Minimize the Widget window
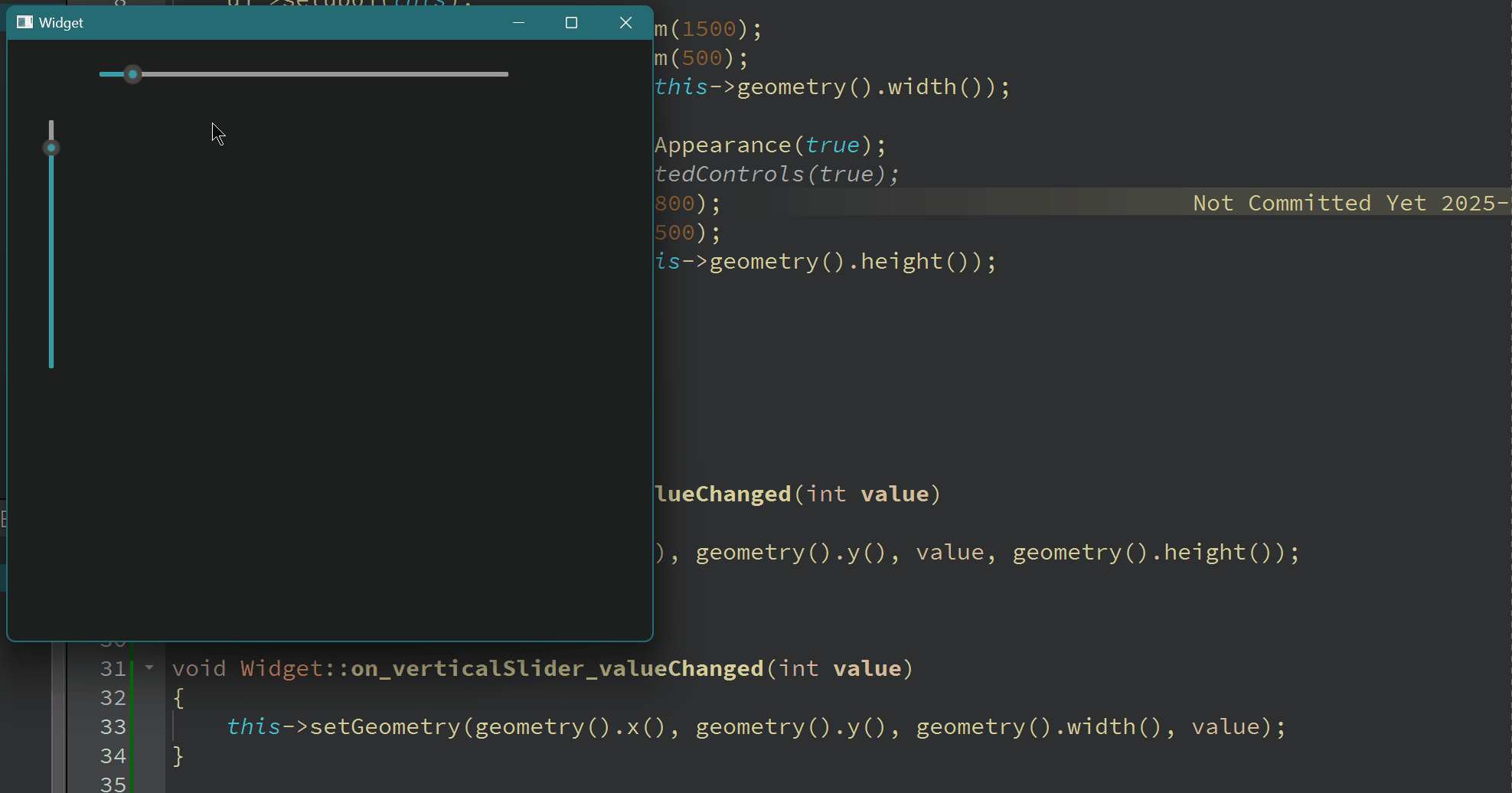The image size is (1512, 793). click(x=518, y=22)
